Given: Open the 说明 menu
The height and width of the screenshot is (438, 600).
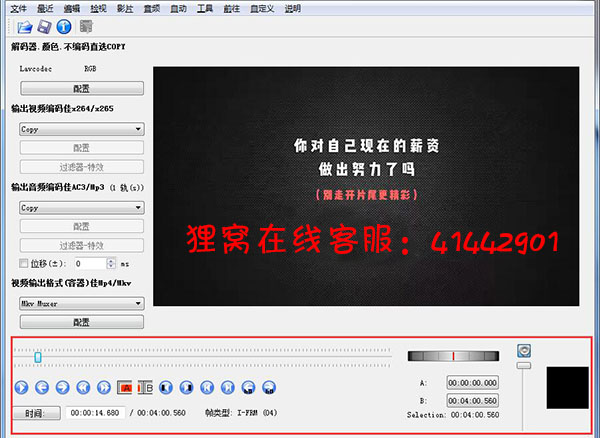Looking at the screenshot, I should 292,8.
